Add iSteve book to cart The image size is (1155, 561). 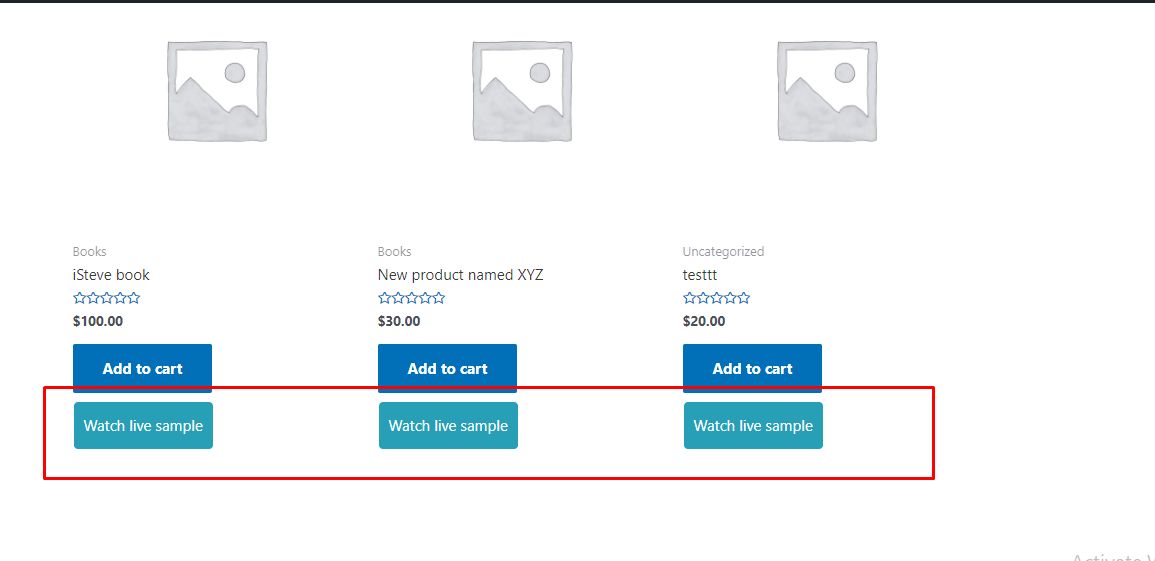coord(142,368)
